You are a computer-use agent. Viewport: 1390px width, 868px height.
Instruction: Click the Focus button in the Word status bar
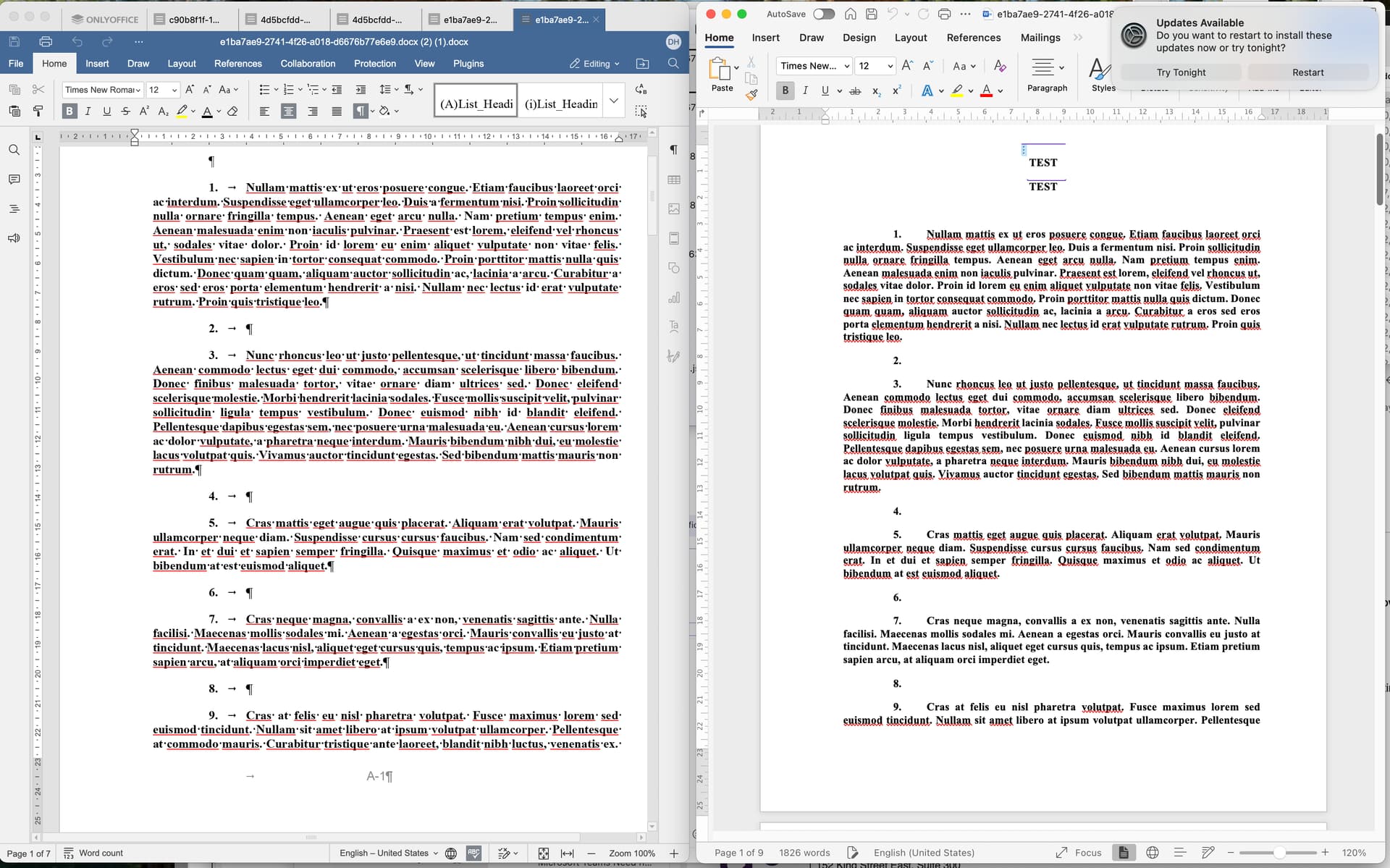tap(1079, 853)
